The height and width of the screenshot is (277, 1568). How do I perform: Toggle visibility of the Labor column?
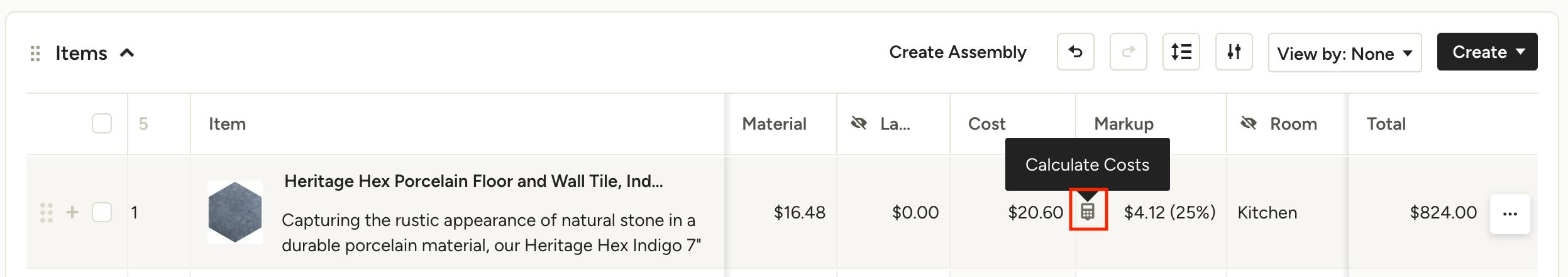(859, 123)
